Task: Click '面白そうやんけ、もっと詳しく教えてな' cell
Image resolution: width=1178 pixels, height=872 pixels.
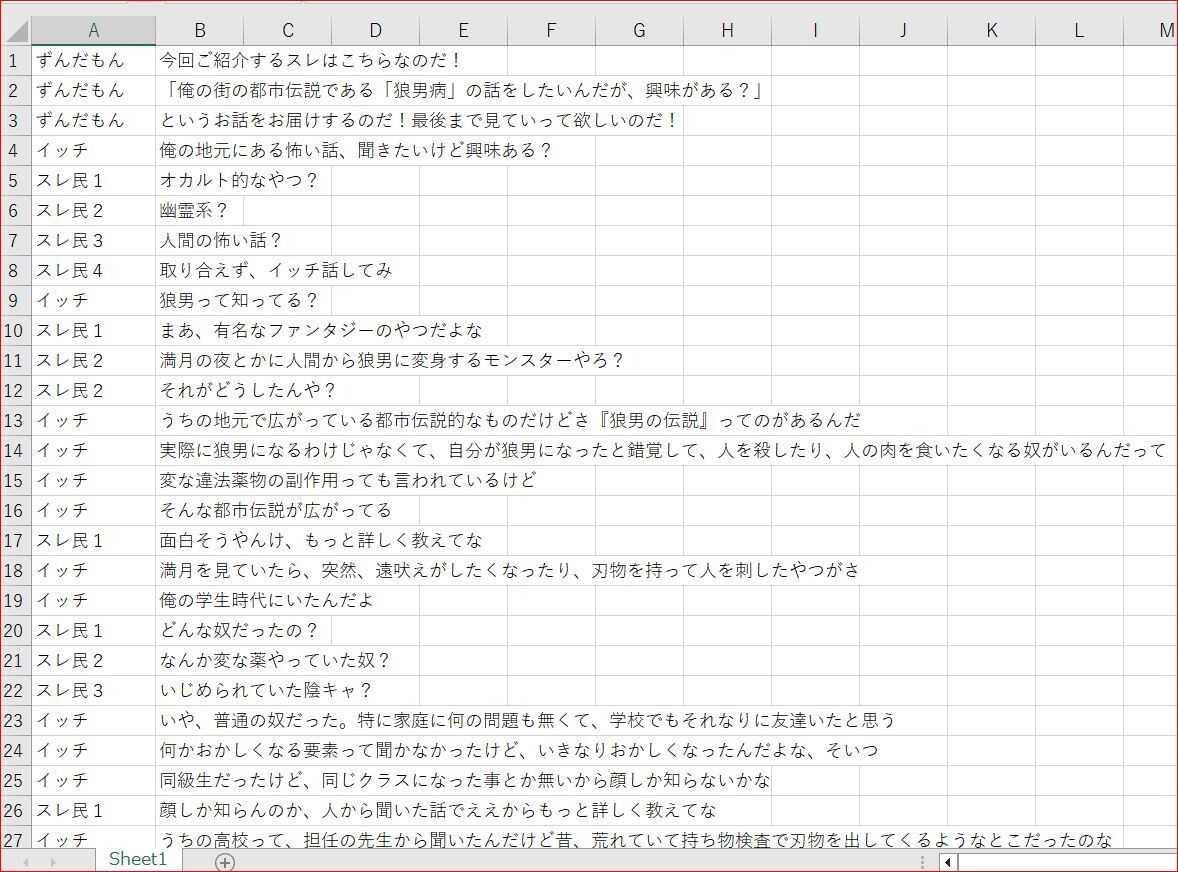Action: (x=321, y=541)
